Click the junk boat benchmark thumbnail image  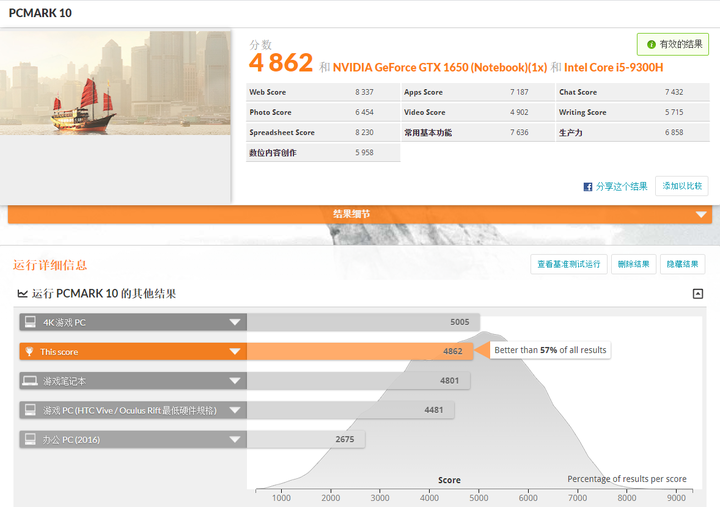coord(115,83)
